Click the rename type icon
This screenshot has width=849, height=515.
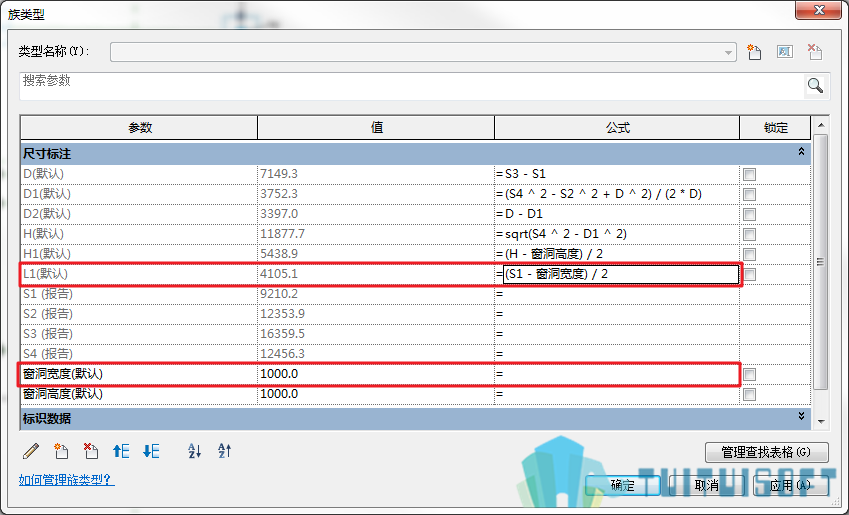tap(785, 52)
